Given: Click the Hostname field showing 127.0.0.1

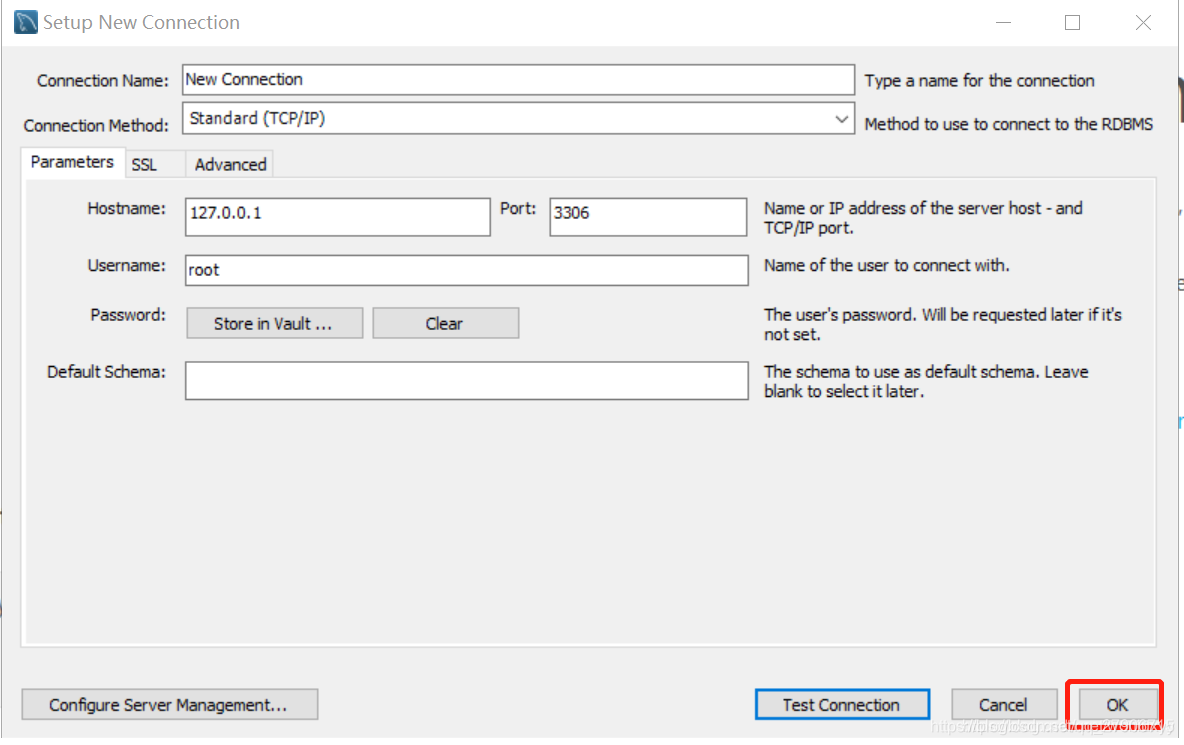Looking at the screenshot, I should 338,216.
